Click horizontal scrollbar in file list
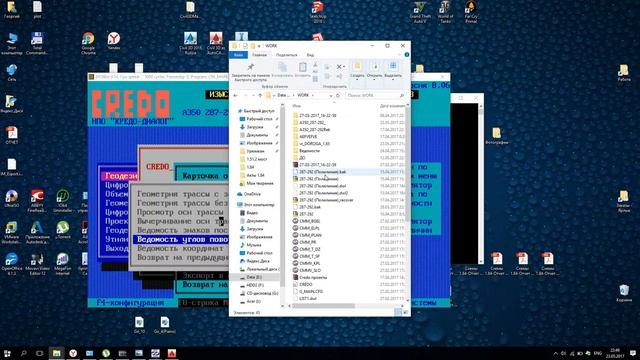The width and height of the screenshot is (640, 360). point(324,306)
